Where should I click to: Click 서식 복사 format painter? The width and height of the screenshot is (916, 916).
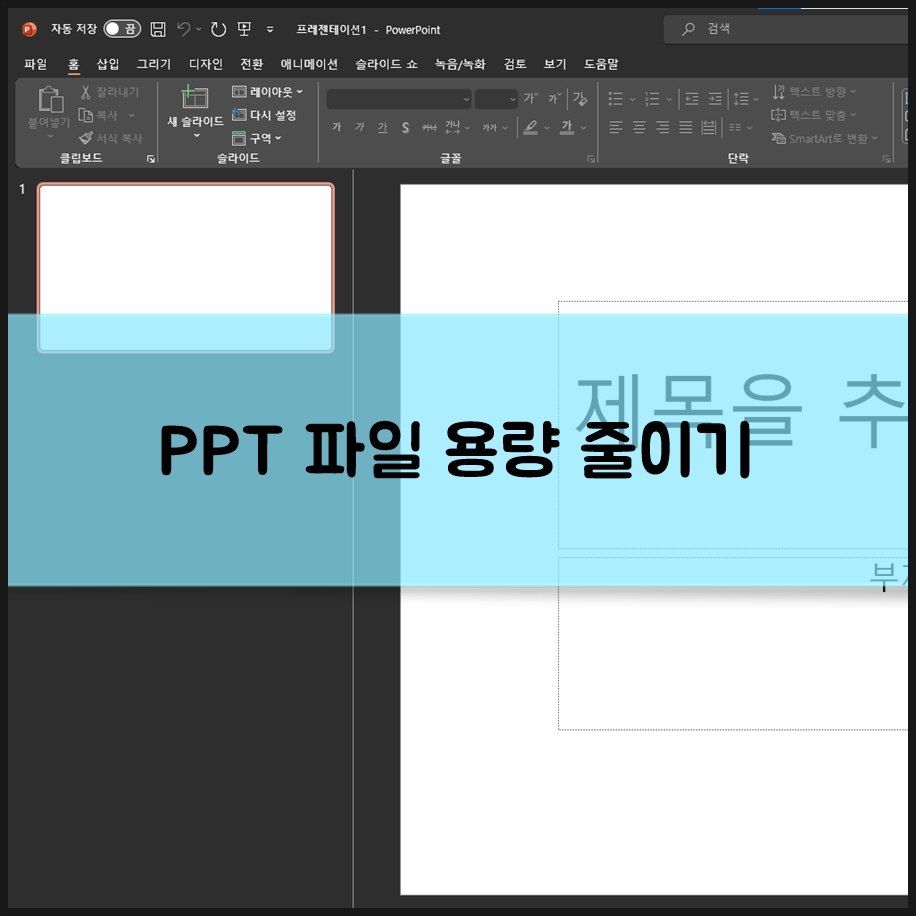pos(111,138)
